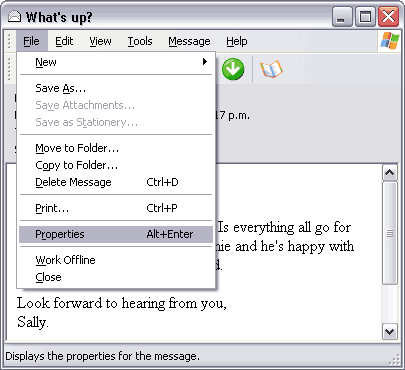Open the Tools menu

(x=140, y=41)
